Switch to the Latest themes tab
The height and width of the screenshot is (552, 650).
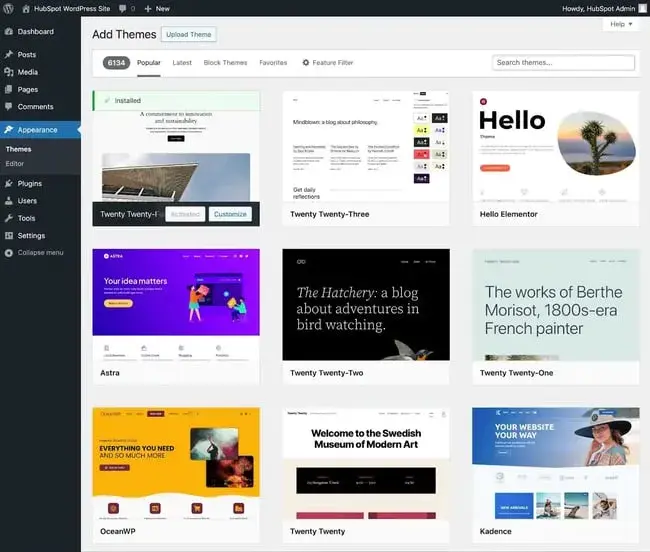tap(182, 63)
